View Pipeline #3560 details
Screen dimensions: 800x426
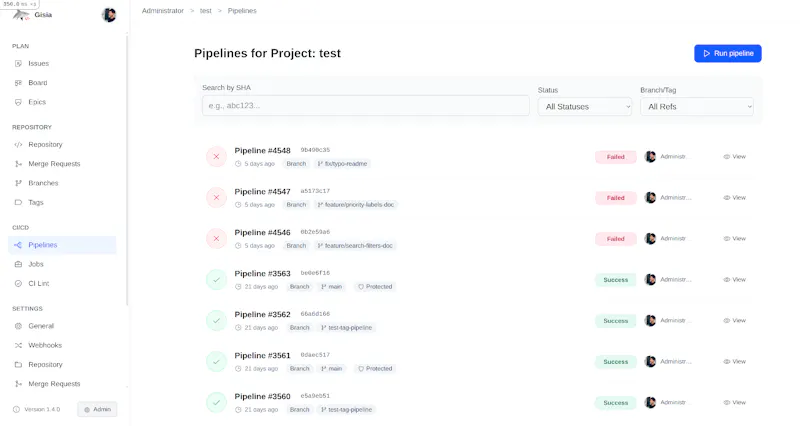(735, 403)
